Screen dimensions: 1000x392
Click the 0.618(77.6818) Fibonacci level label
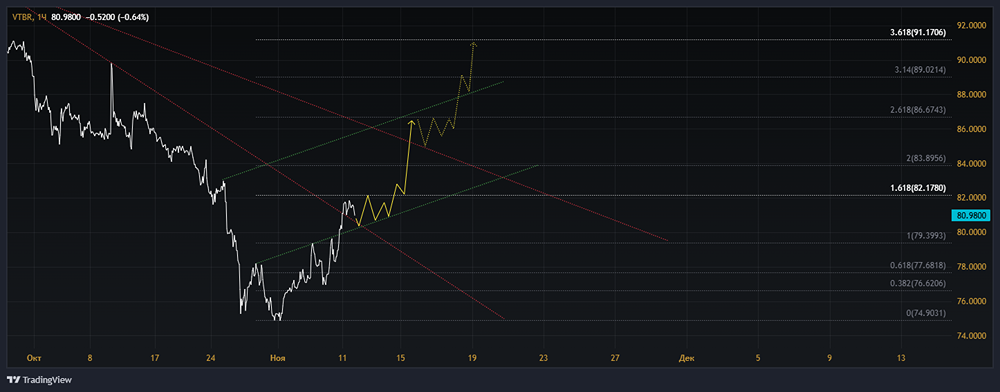click(x=918, y=265)
